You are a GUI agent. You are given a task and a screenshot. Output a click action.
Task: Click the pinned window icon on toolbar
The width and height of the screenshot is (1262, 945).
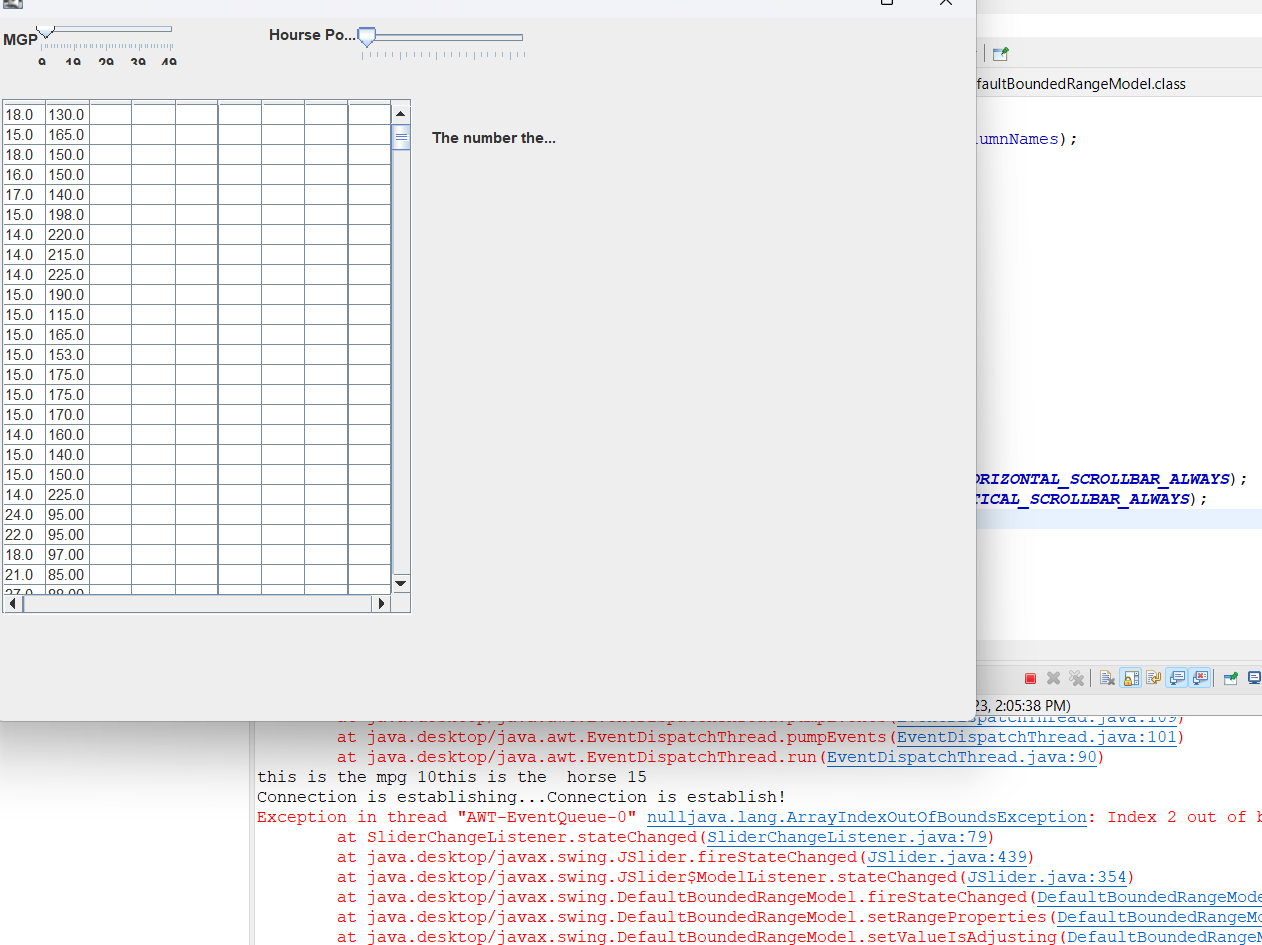tap(1231, 678)
